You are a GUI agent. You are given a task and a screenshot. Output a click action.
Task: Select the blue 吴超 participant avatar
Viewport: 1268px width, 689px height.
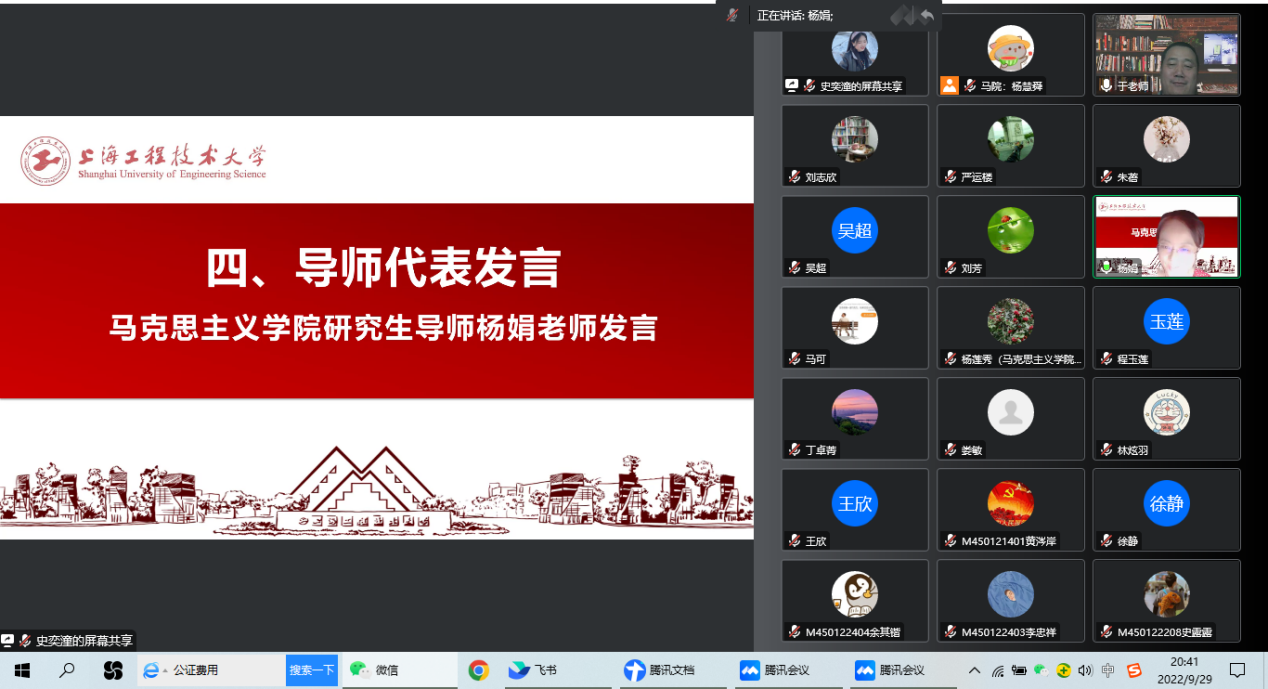[x=854, y=231]
